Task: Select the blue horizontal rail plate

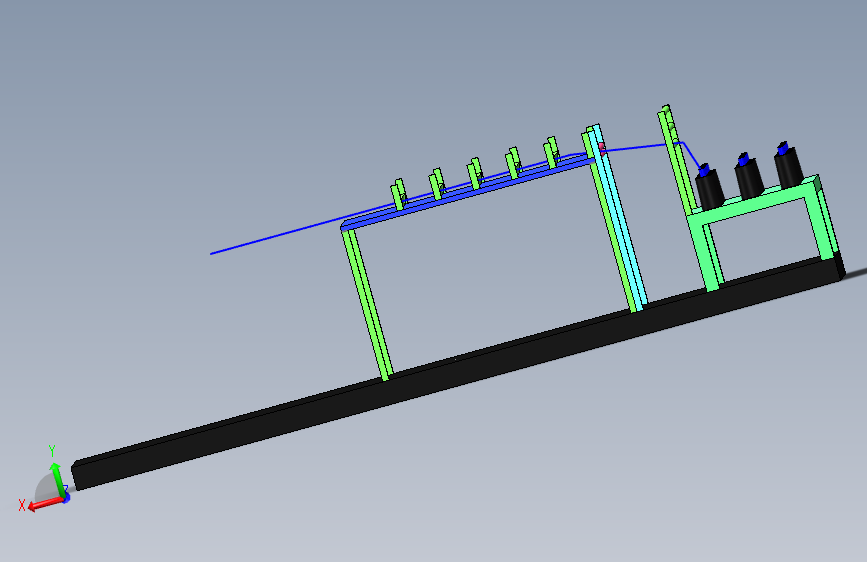Action: pyautogui.click(x=468, y=192)
